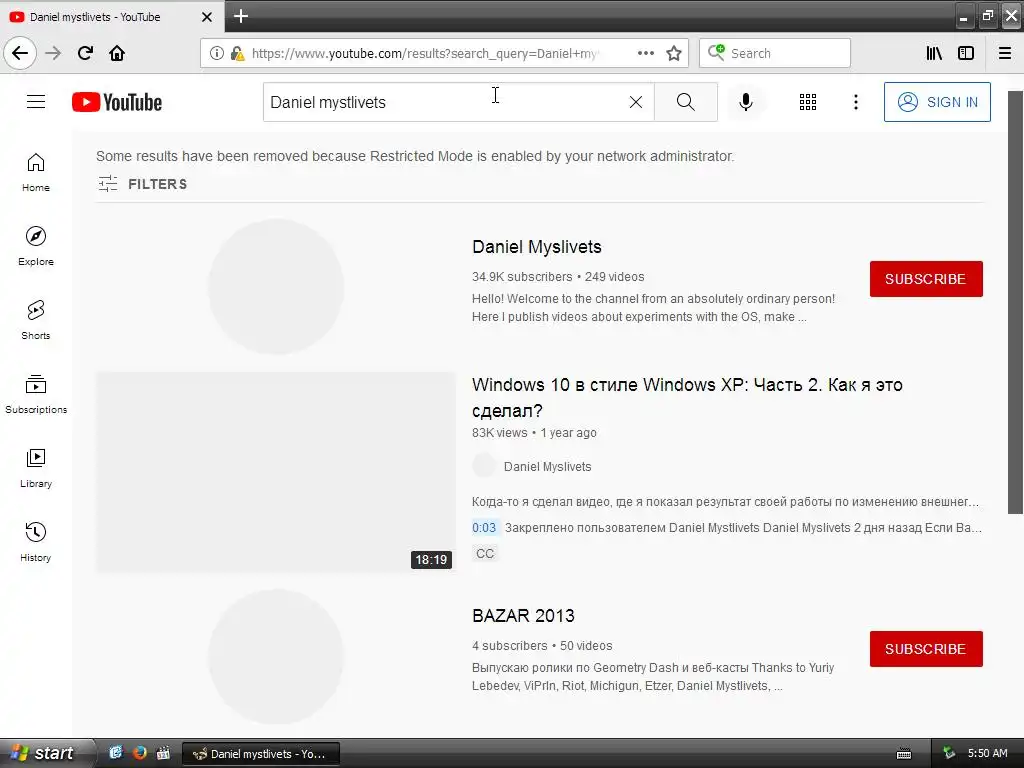Go back with the browser back arrow
This screenshot has width=1024, height=768.
pyautogui.click(x=20, y=53)
